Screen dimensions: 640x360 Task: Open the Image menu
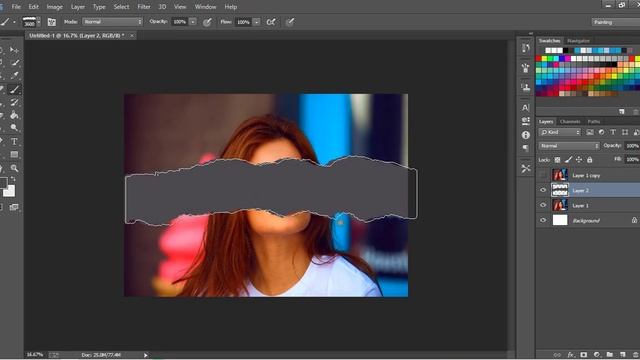[55, 7]
